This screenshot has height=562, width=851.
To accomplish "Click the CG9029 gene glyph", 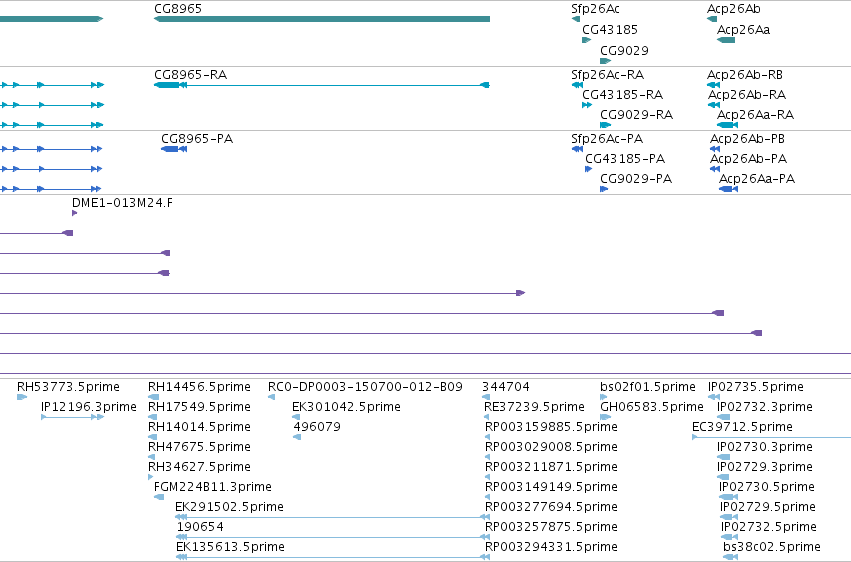I will click(606, 61).
